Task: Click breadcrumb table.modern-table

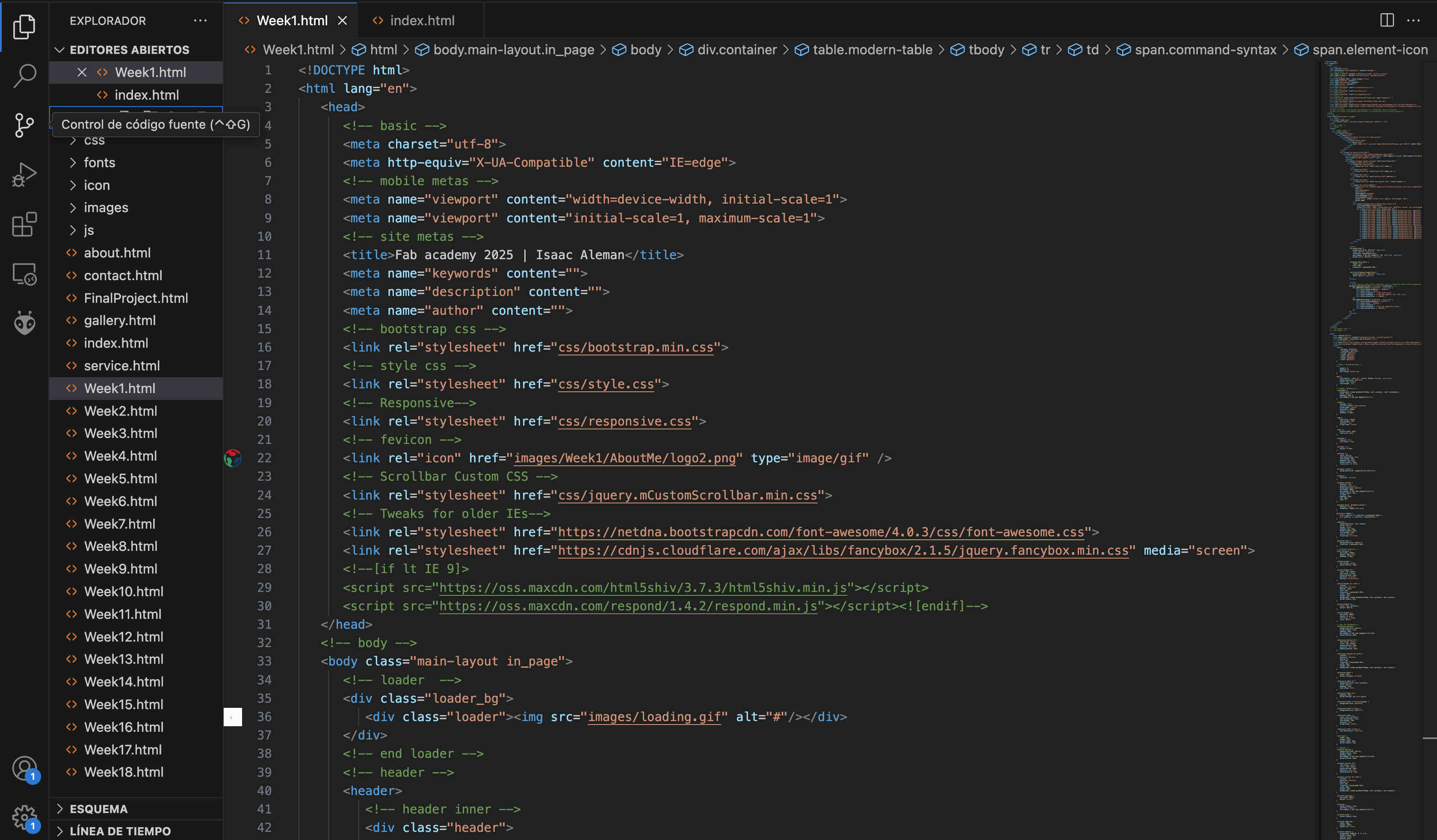Action: coord(864,50)
